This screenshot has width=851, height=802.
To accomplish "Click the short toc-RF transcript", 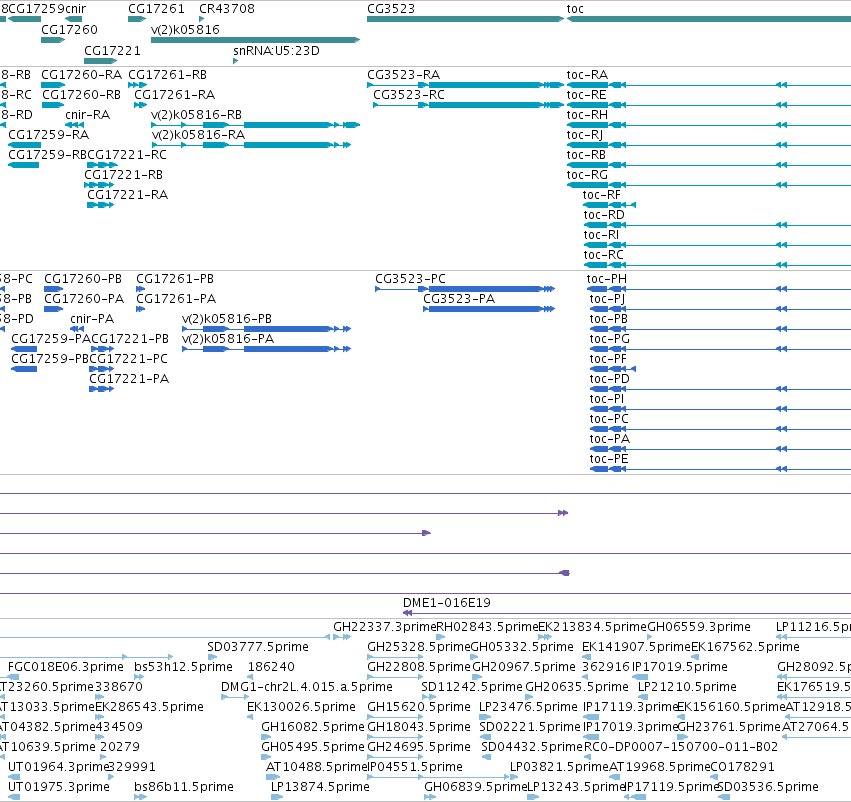I will (609, 205).
